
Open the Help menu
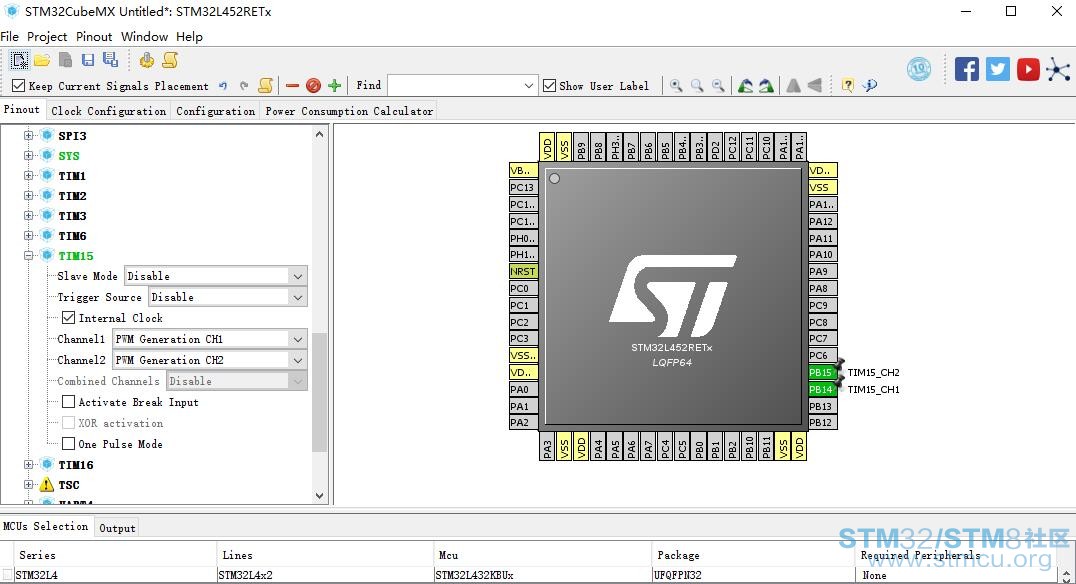189,36
